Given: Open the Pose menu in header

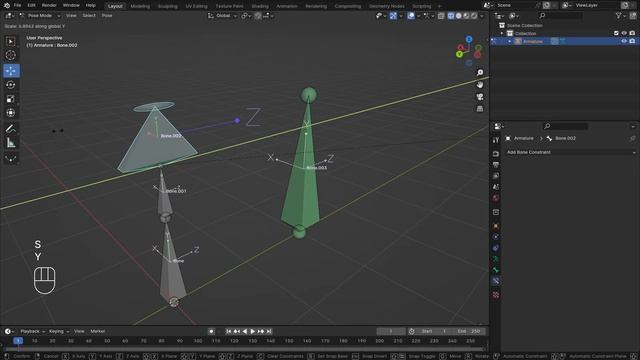Looking at the screenshot, I should (x=107, y=16).
